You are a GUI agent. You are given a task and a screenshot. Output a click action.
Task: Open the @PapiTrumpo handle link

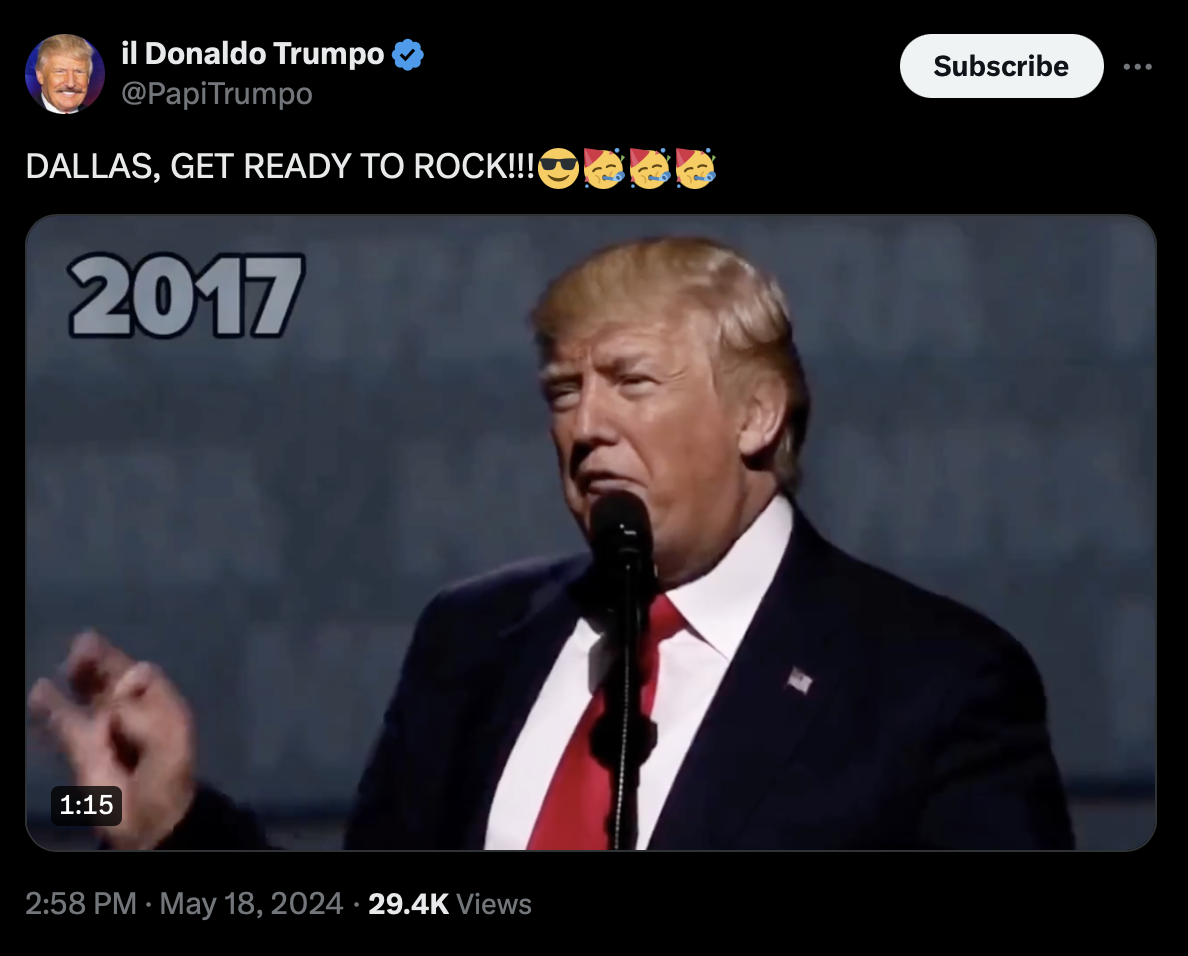pyautogui.click(x=217, y=94)
